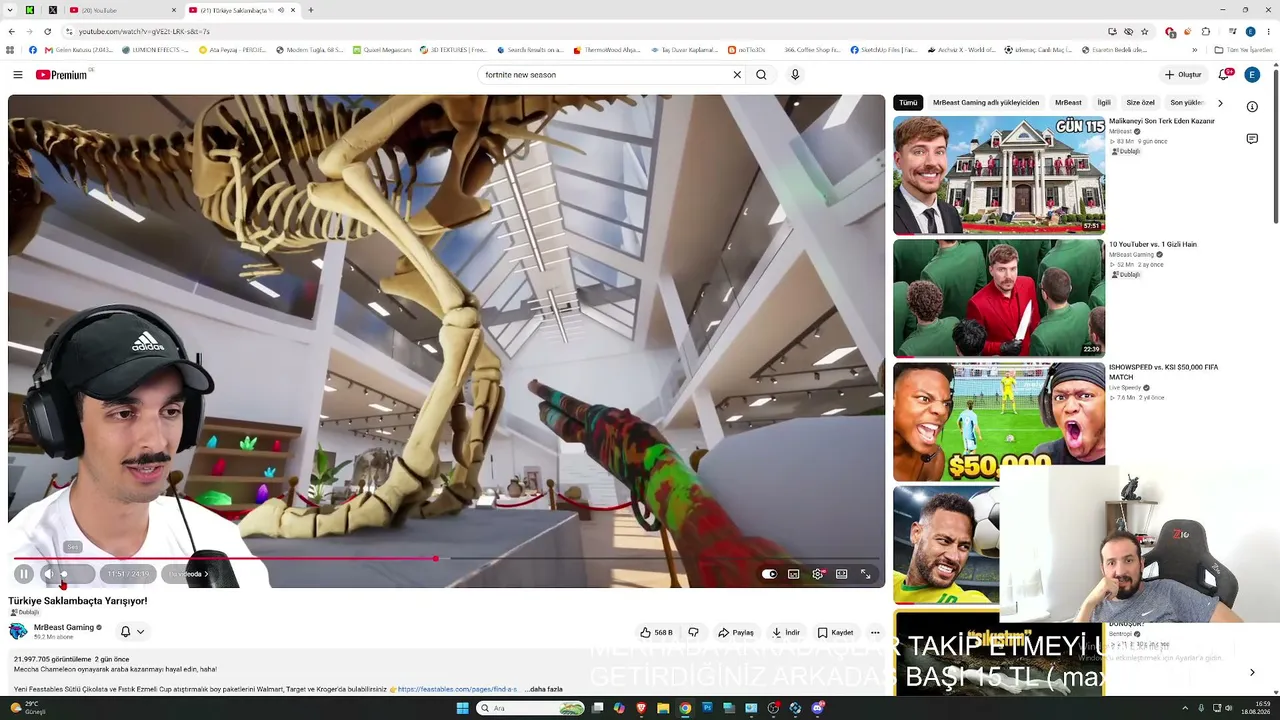
Task: Bookmark this page with the star
Action: click(x=1145, y=31)
